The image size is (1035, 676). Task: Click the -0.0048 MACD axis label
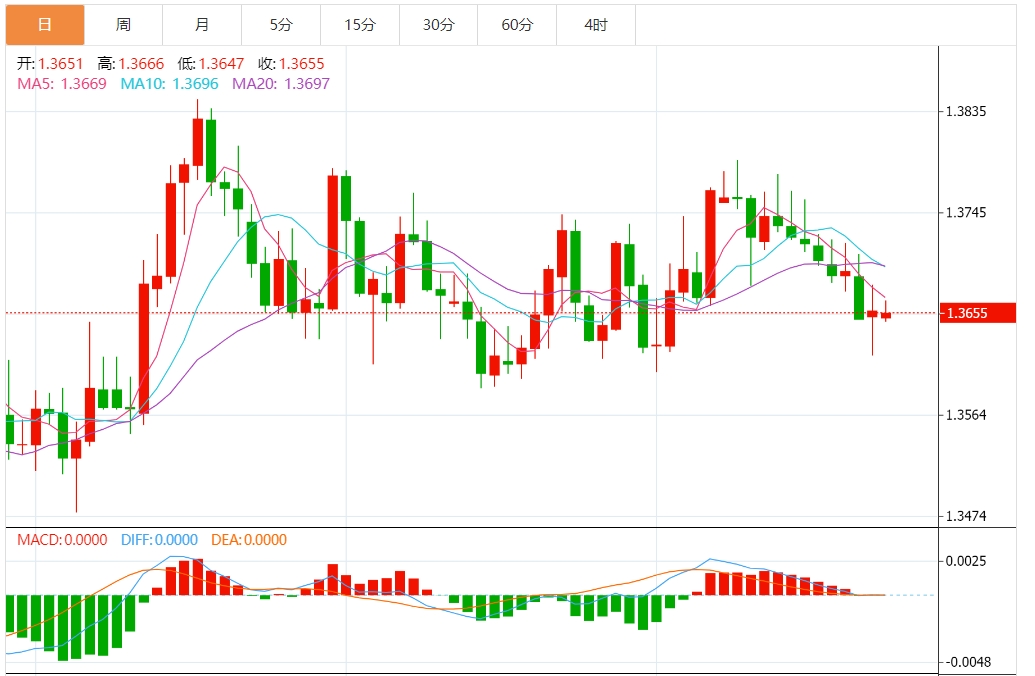coord(966,662)
